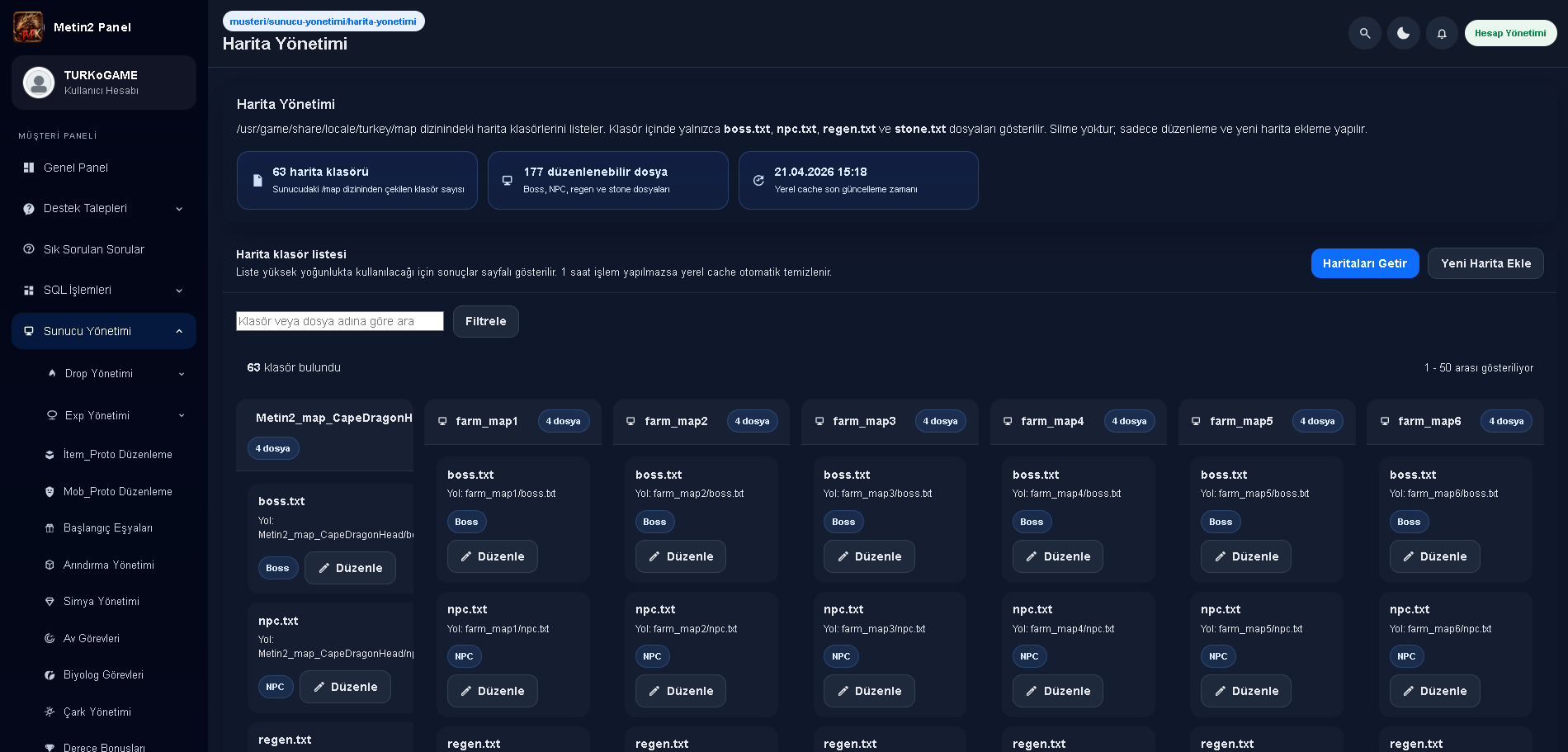Click the search icon in header
This screenshot has height=752, width=1568.
point(1365,33)
